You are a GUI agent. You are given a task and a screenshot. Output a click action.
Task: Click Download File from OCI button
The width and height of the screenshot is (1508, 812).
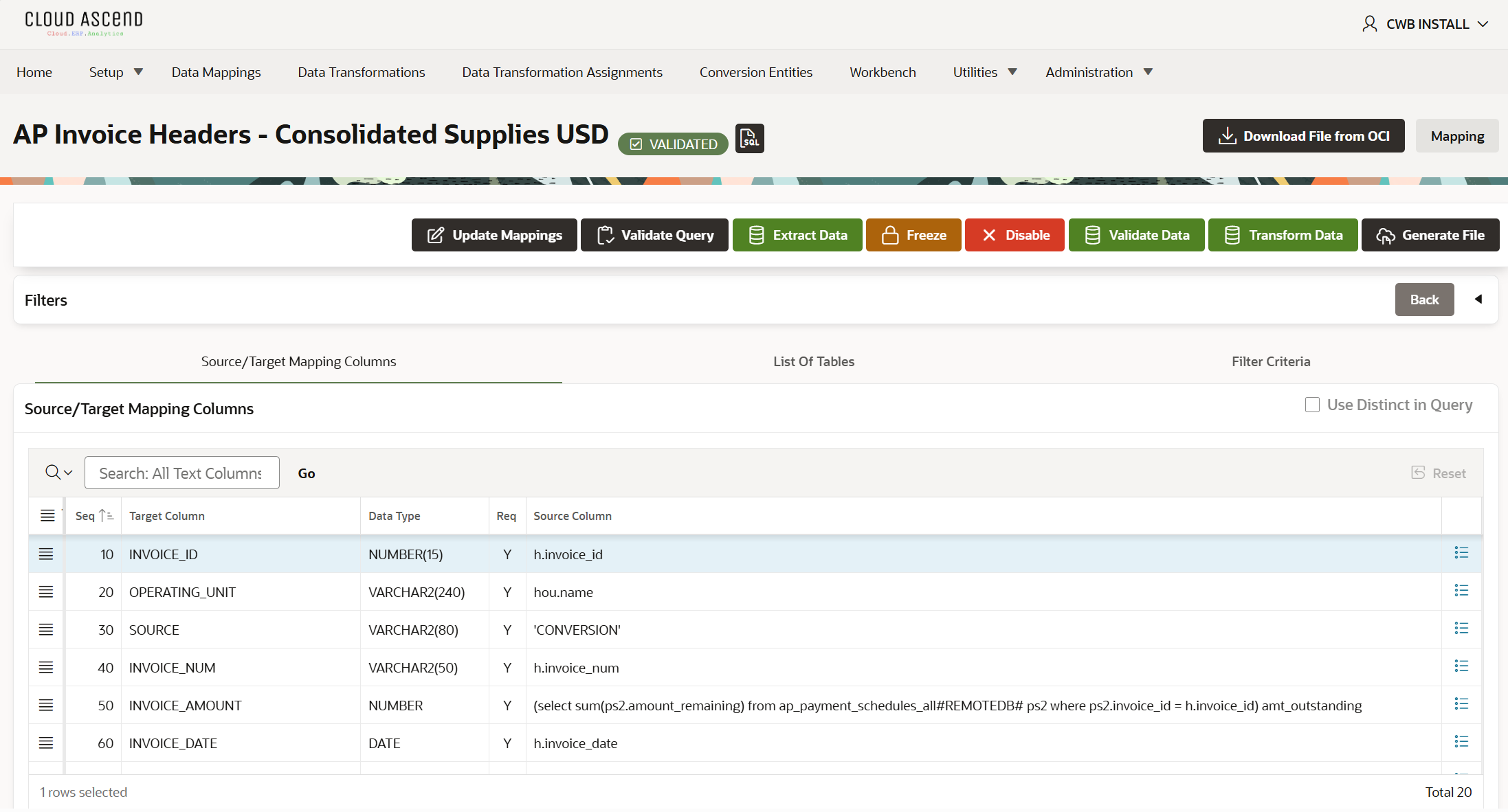tap(1303, 136)
